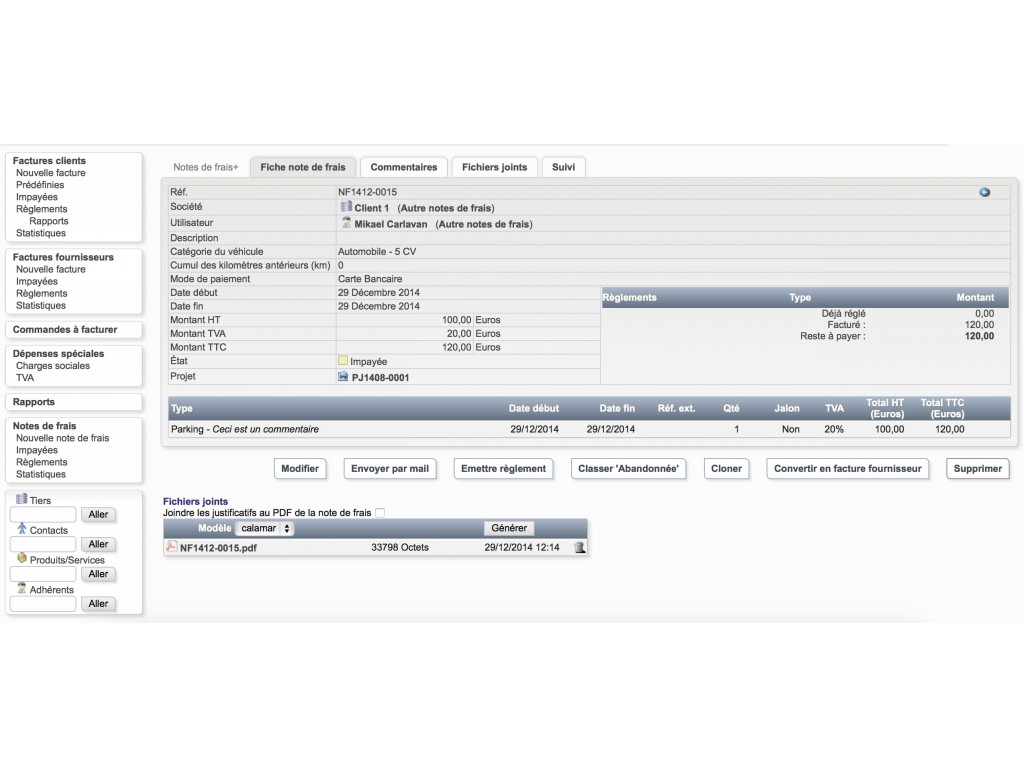Open the Fichiers joints tab
The width and height of the screenshot is (1024, 768).
tap(494, 167)
